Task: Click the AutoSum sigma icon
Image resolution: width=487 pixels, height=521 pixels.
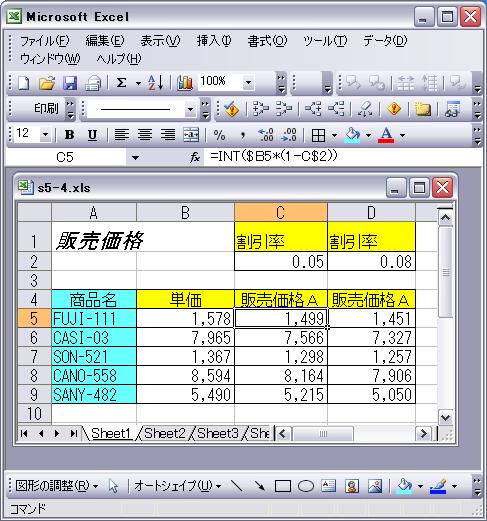Action: click(x=121, y=82)
